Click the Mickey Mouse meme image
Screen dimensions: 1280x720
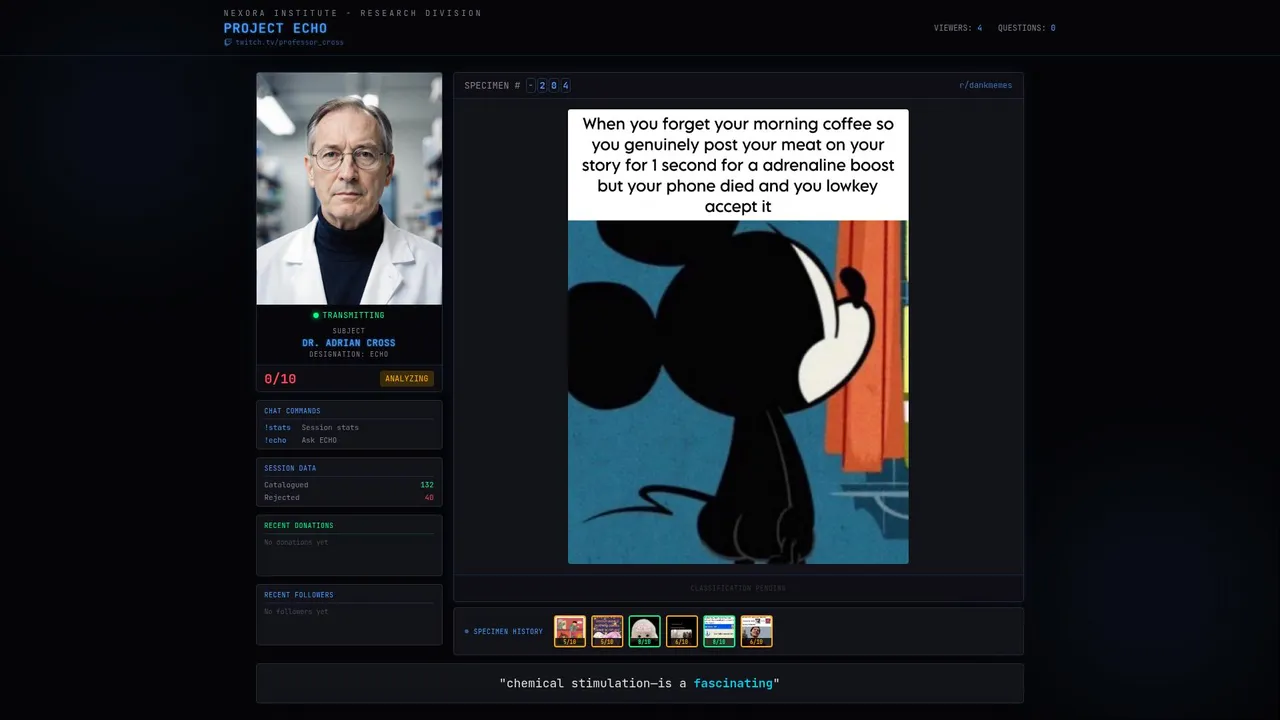point(738,392)
